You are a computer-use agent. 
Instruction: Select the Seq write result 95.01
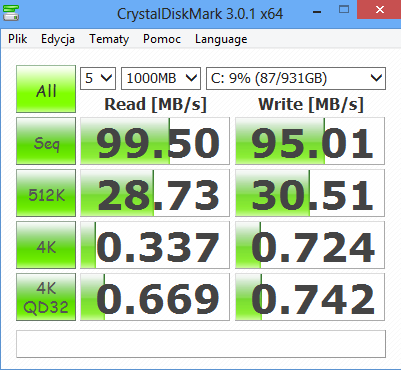point(310,141)
